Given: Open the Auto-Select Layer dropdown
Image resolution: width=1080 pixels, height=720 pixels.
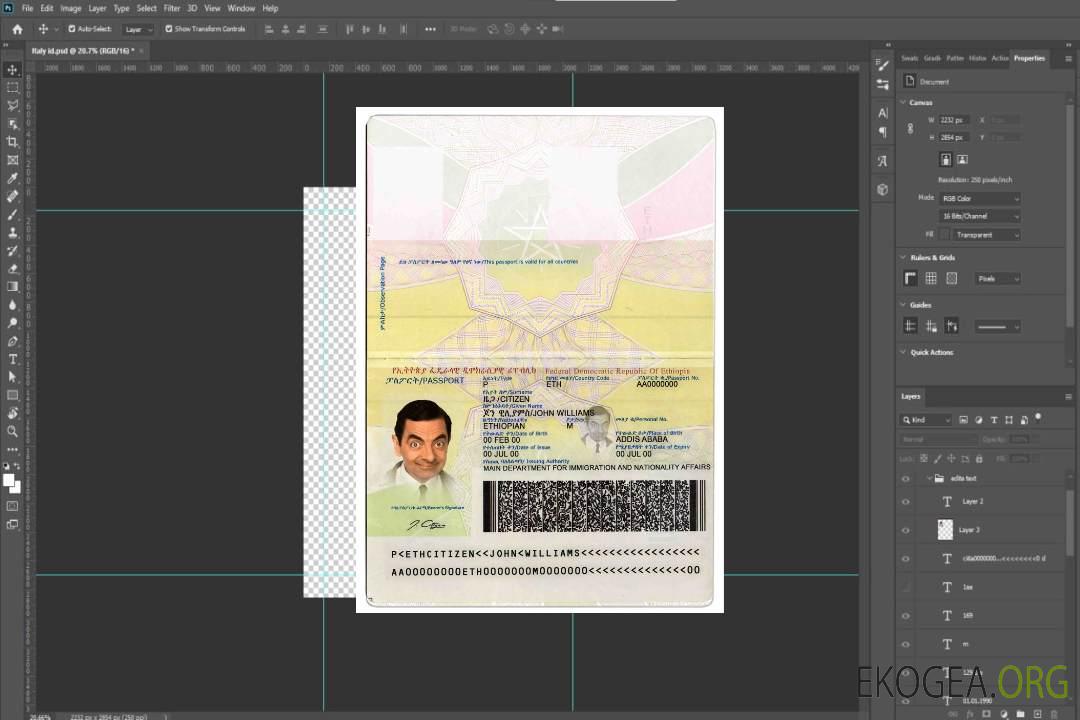Looking at the screenshot, I should pos(138,29).
